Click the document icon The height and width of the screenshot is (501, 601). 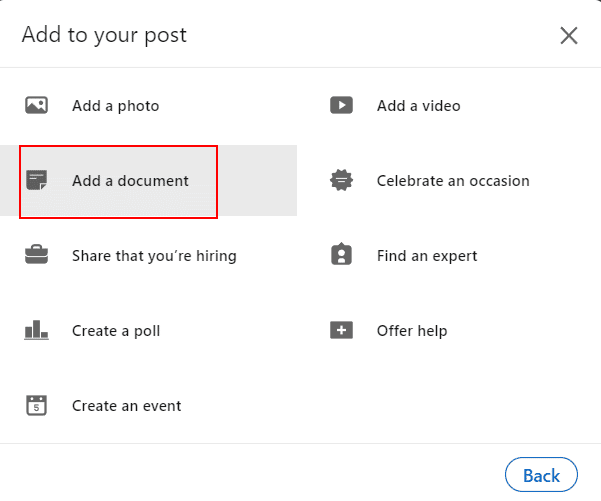pos(36,181)
